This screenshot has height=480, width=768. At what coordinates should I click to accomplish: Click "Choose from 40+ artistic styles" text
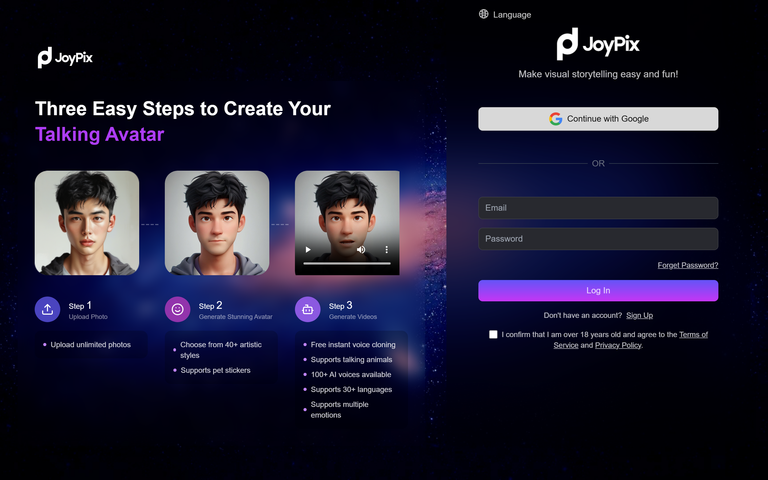(x=221, y=350)
